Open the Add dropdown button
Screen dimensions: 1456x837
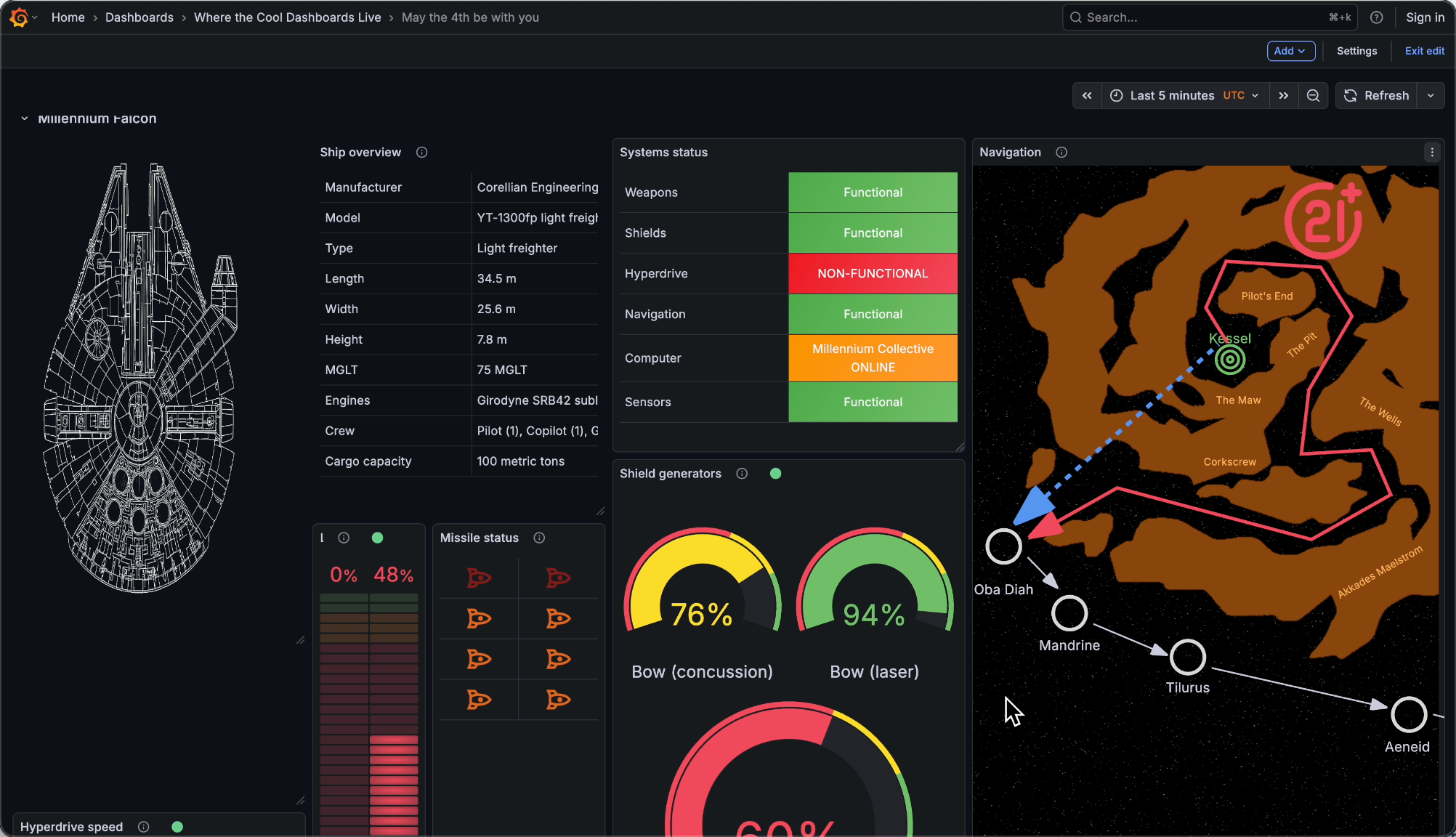coord(1290,51)
